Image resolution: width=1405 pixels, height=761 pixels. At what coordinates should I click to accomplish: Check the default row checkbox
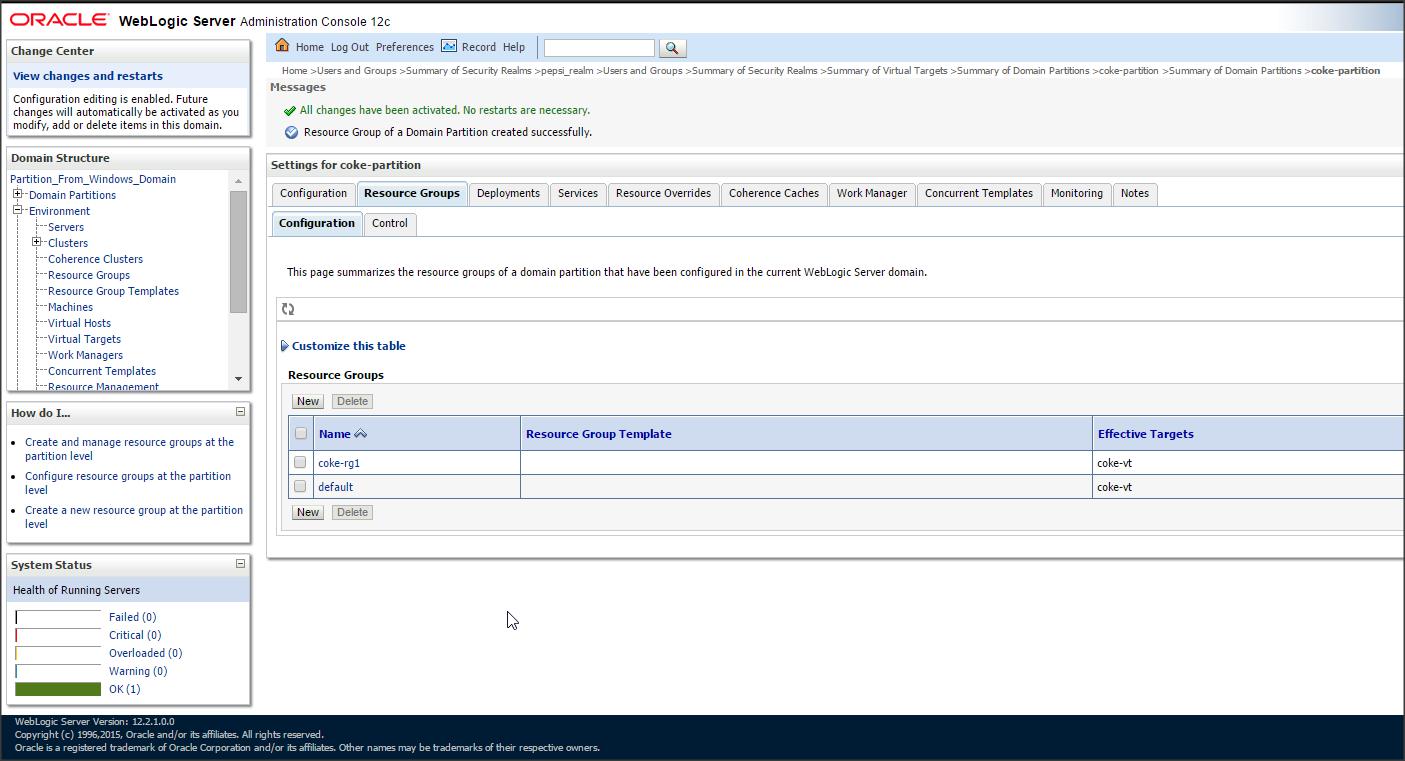click(300, 487)
